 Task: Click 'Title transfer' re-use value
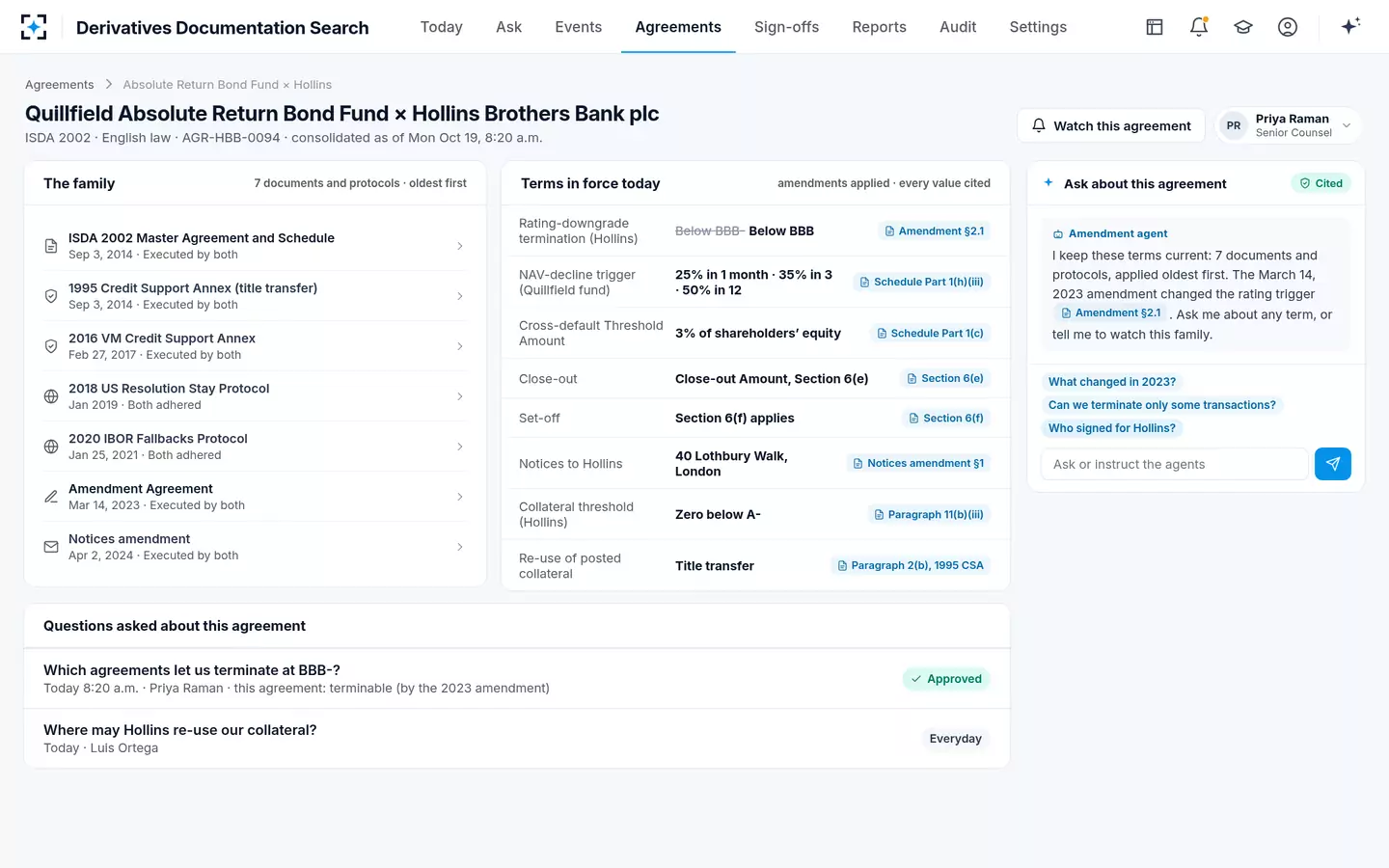(x=715, y=565)
